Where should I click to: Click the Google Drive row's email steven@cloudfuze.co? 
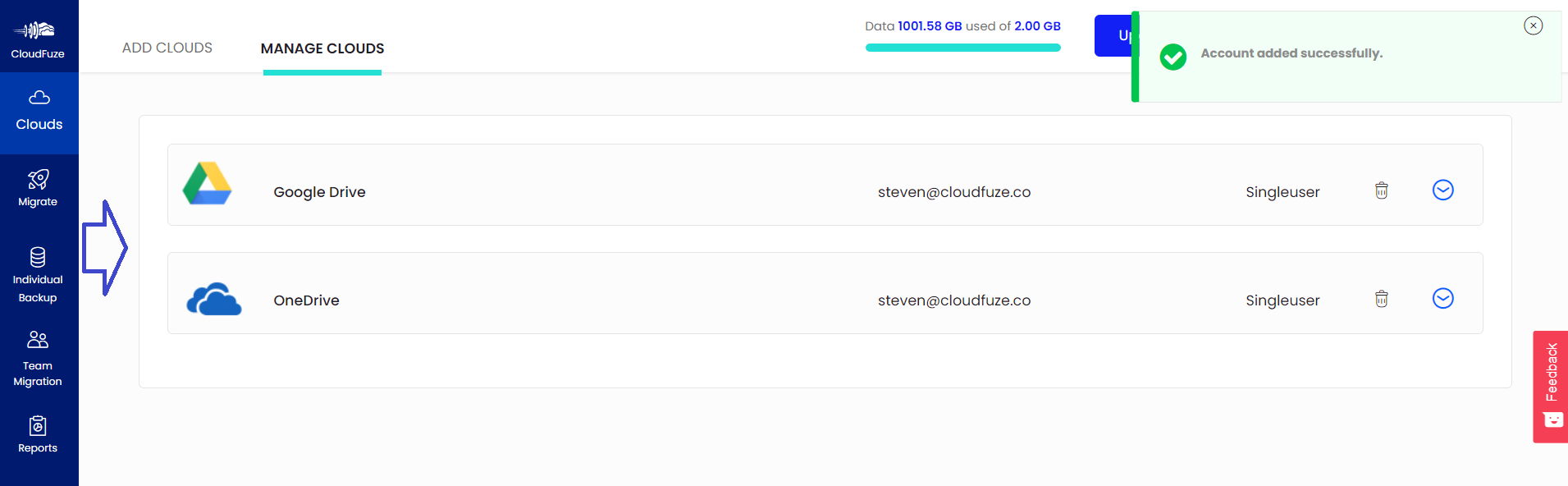click(954, 192)
